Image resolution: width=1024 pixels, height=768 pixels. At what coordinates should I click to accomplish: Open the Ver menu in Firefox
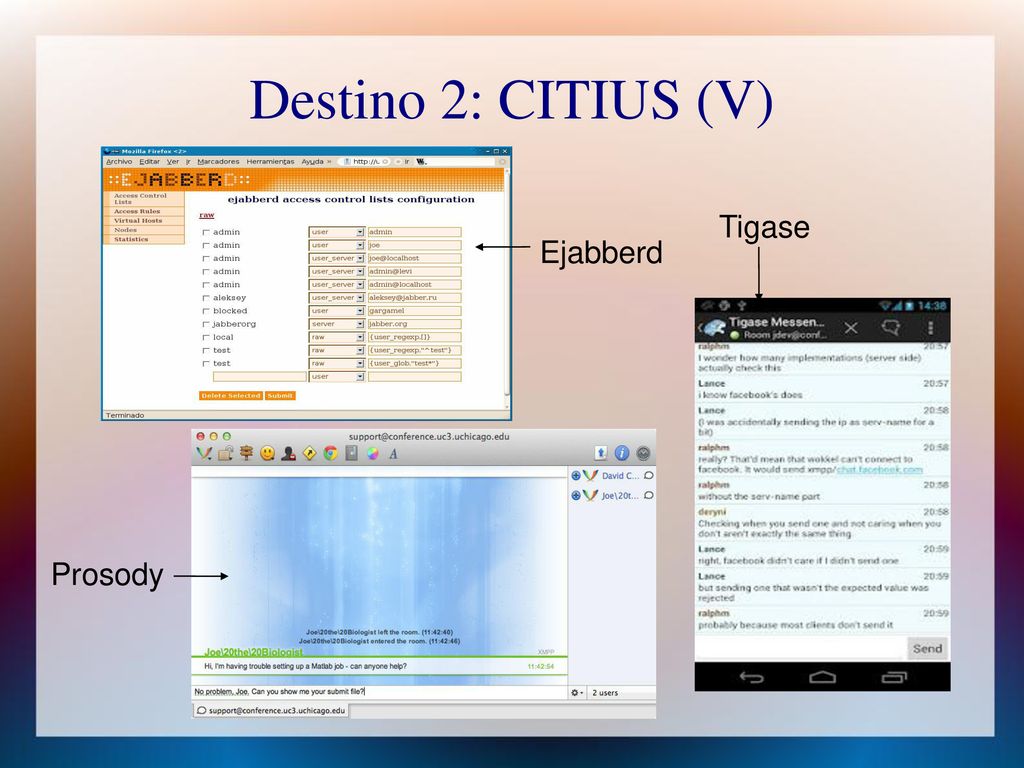172,161
